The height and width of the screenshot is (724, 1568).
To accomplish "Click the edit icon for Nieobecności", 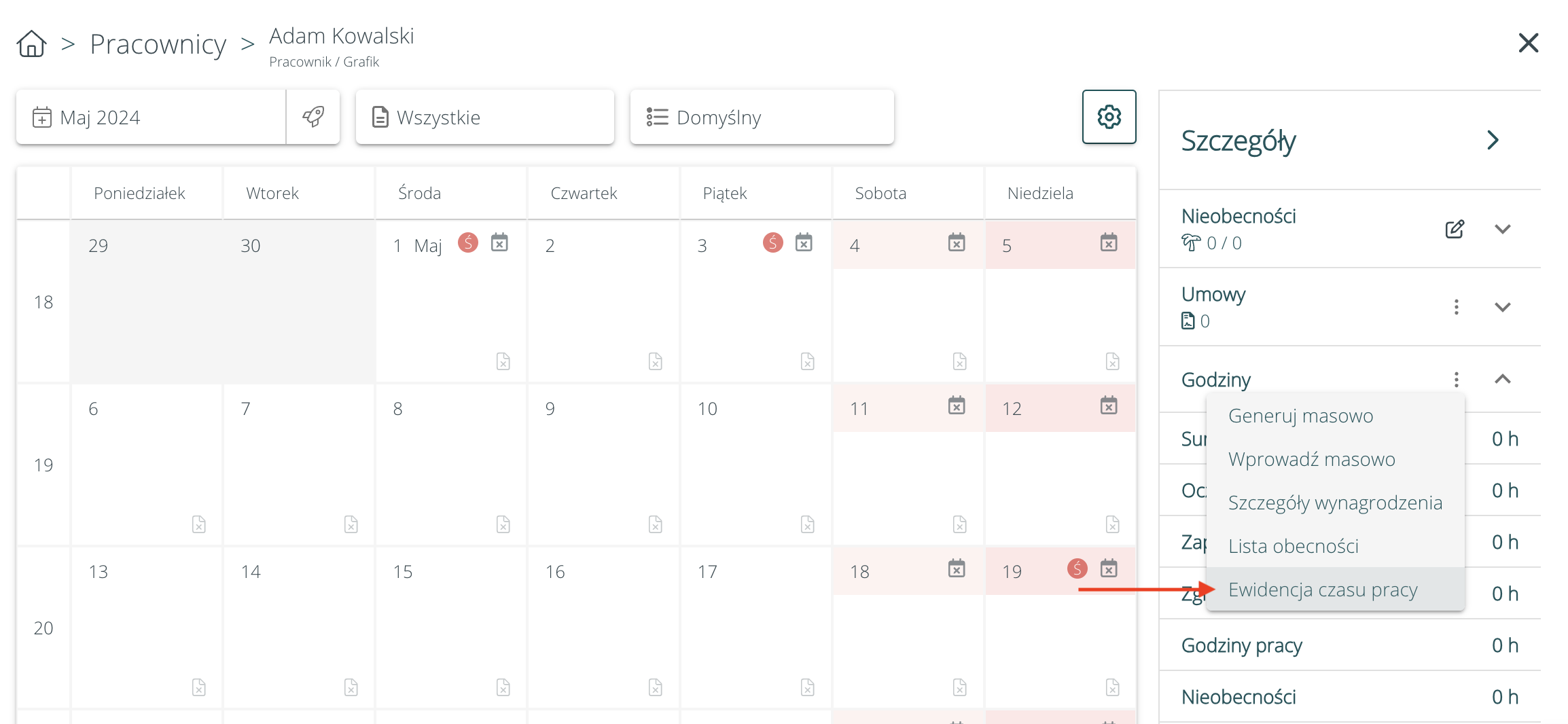I will click(x=1455, y=229).
